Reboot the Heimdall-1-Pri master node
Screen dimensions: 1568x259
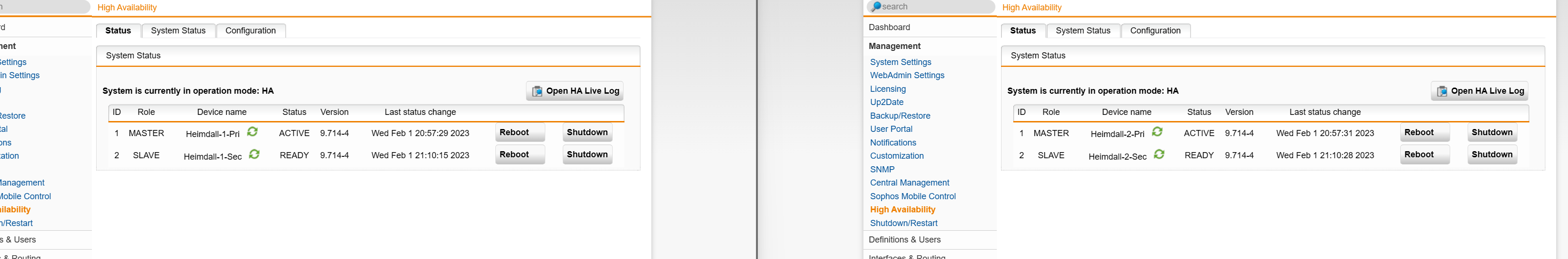click(520, 132)
